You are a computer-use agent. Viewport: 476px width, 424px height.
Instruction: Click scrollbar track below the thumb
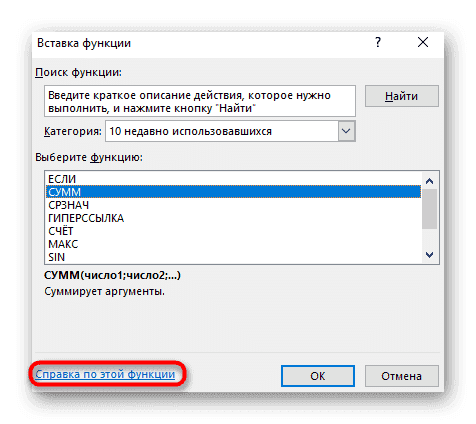pyautogui.click(x=429, y=239)
